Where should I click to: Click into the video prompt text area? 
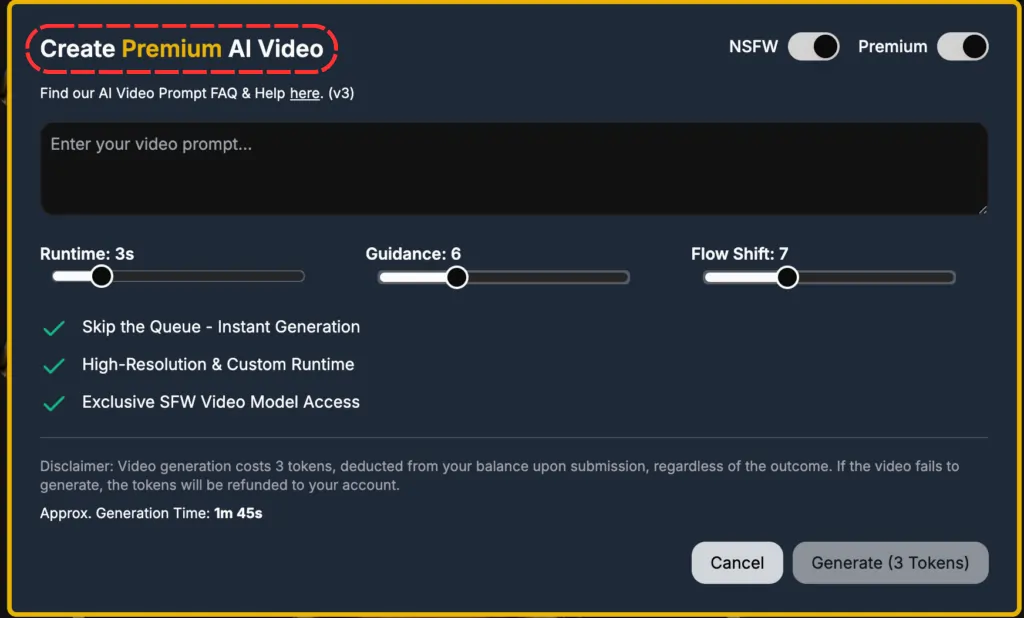pos(514,169)
